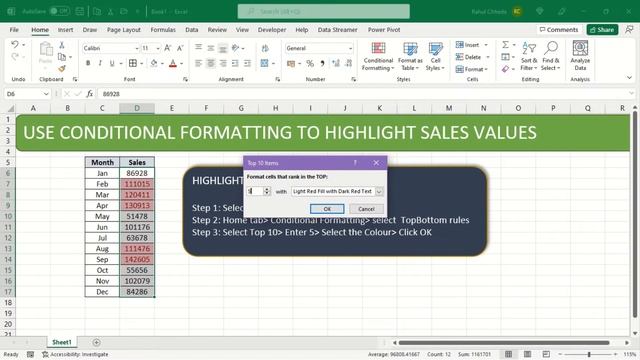
Task: Click the search box in title bar
Action: pyautogui.click(x=324, y=11)
